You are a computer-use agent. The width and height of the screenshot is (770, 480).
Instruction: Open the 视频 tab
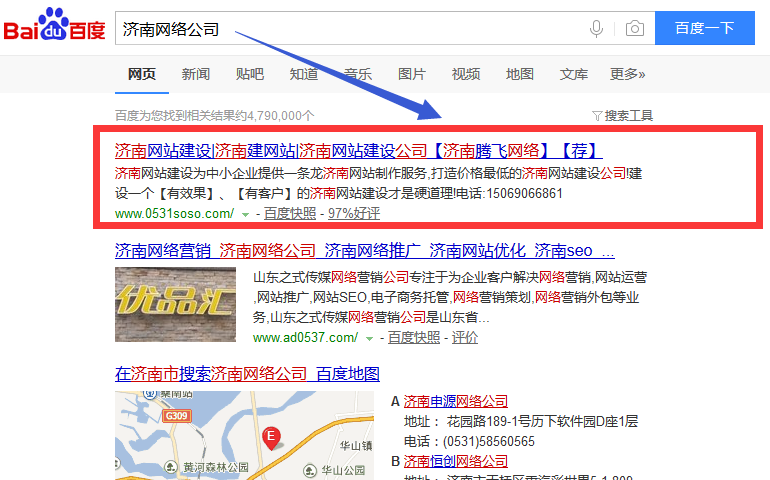[466, 74]
